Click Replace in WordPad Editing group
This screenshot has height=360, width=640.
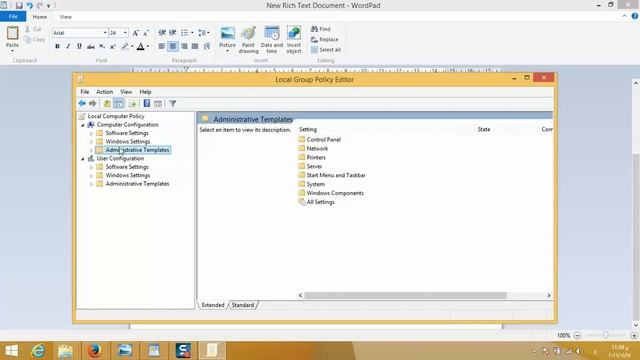tap(324, 39)
